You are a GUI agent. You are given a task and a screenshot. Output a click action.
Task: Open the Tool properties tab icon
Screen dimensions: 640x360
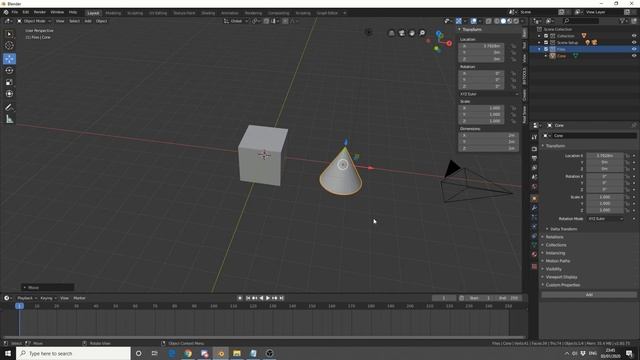[534, 138]
